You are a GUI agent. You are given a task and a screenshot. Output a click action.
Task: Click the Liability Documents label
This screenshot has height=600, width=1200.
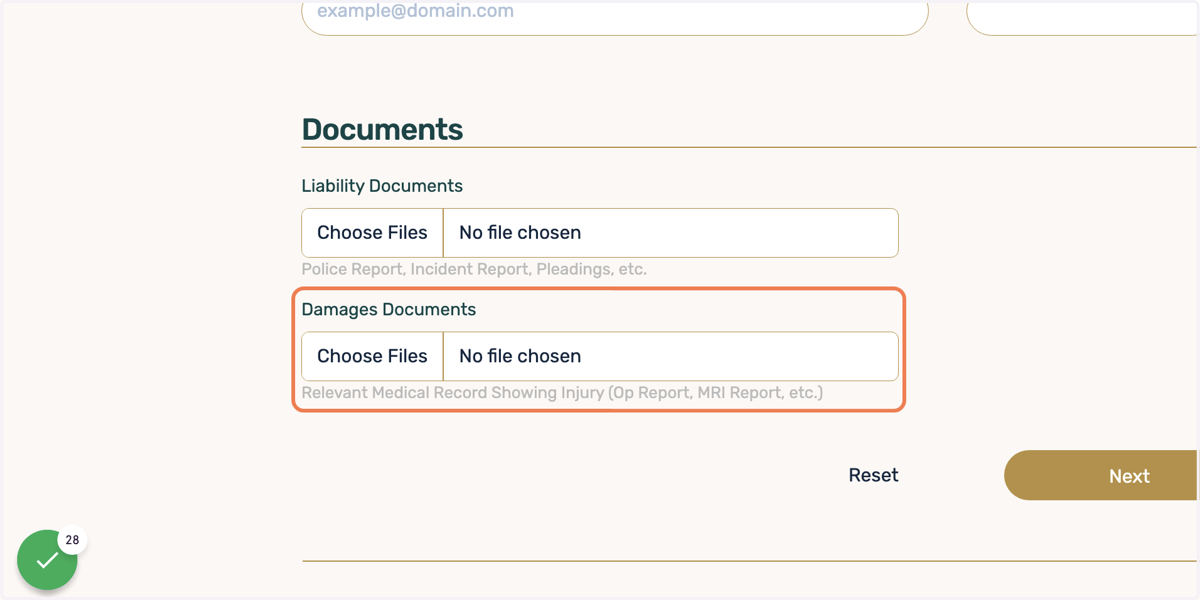coord(382,186)
